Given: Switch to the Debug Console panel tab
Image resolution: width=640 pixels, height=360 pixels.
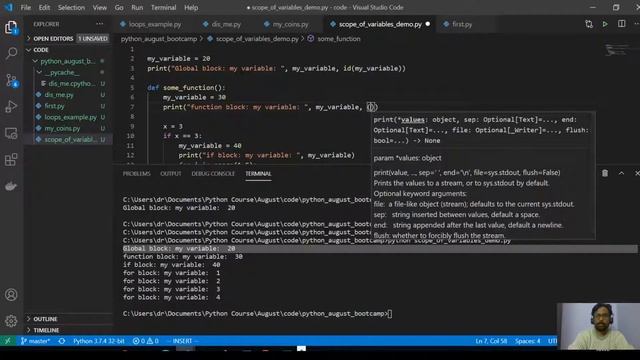Looking at the screenshot, I should [x=213, y=173].
